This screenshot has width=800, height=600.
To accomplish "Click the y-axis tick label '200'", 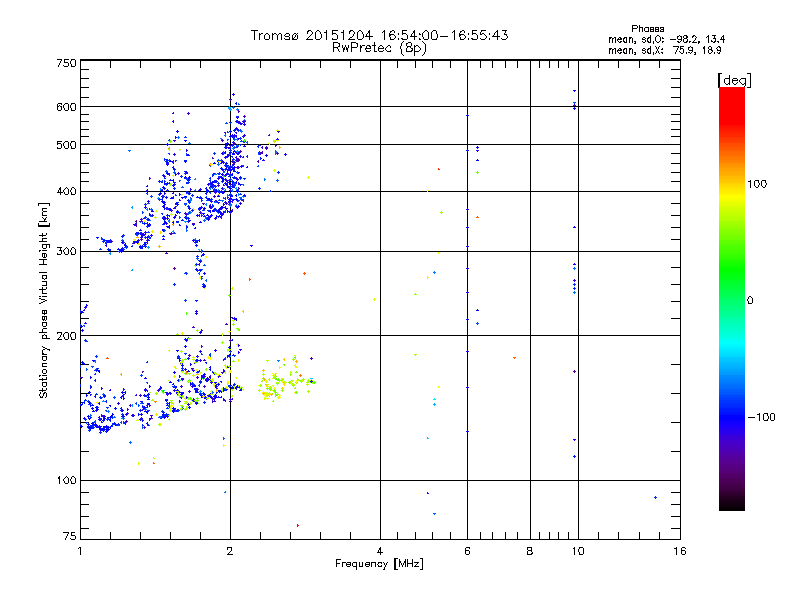I will (66, 336).
